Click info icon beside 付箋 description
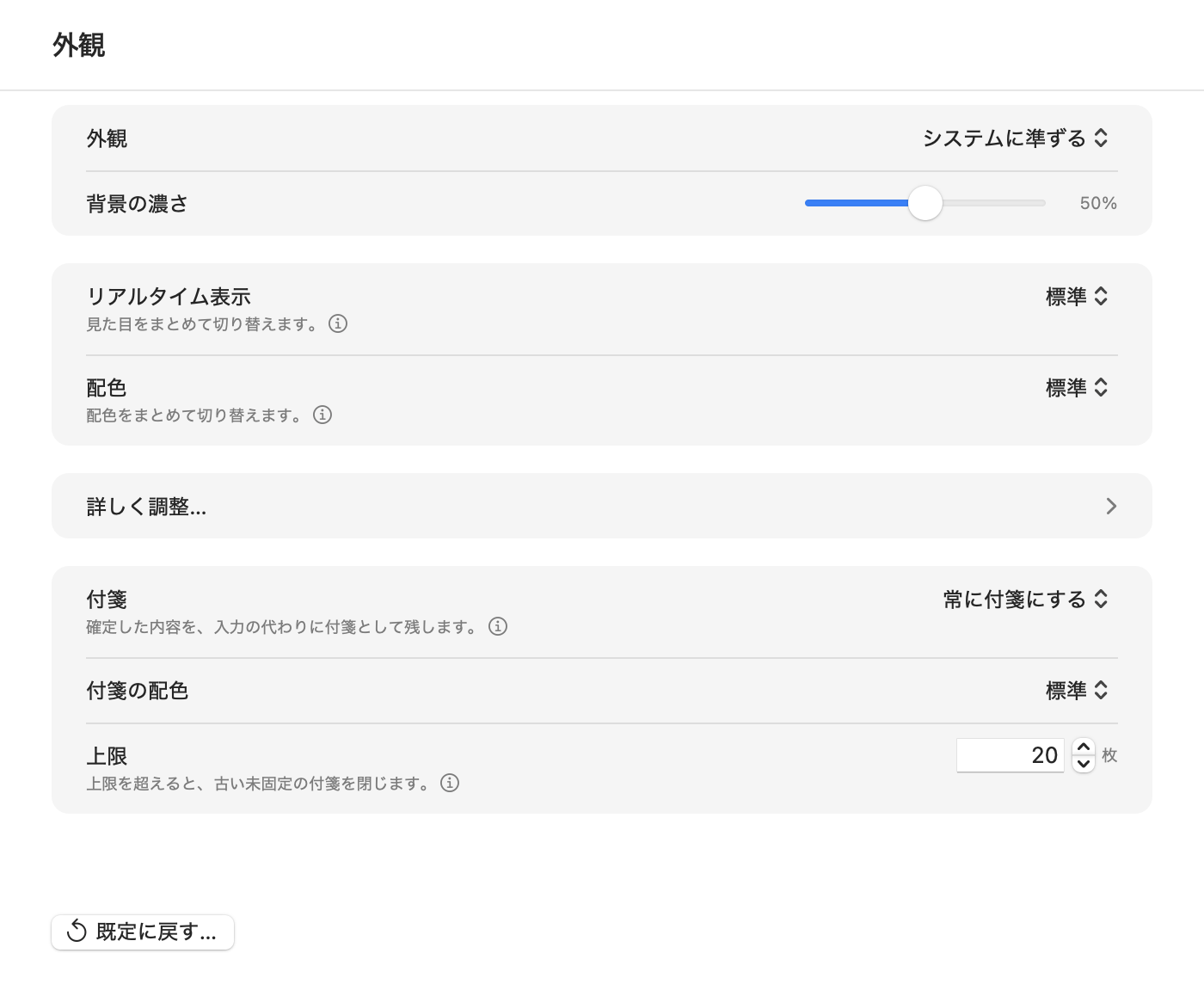This screenshot has width=1204, height=984. [x=498, y=627]
